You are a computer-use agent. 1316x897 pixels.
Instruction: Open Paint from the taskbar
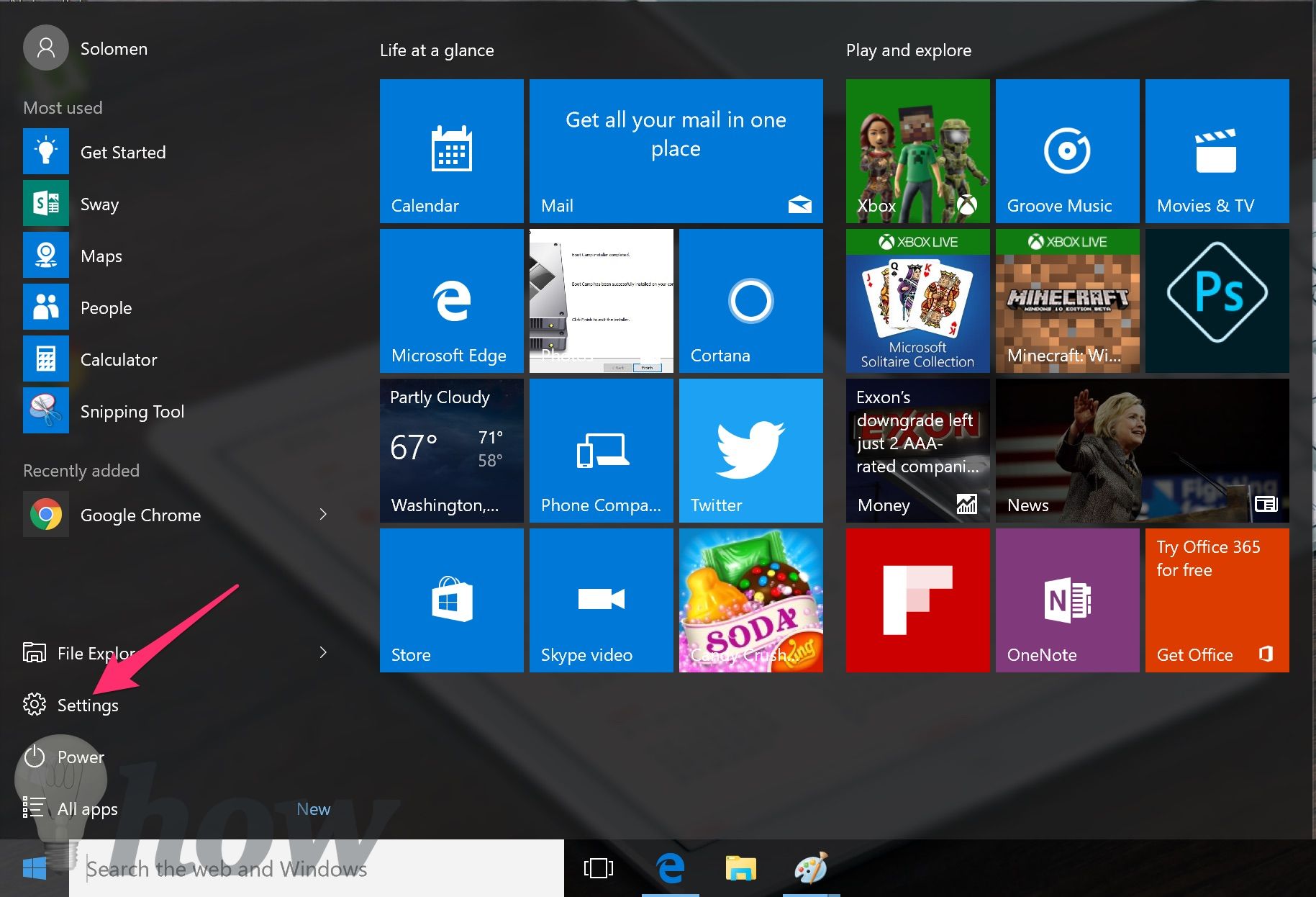click(x=812, y=868)
